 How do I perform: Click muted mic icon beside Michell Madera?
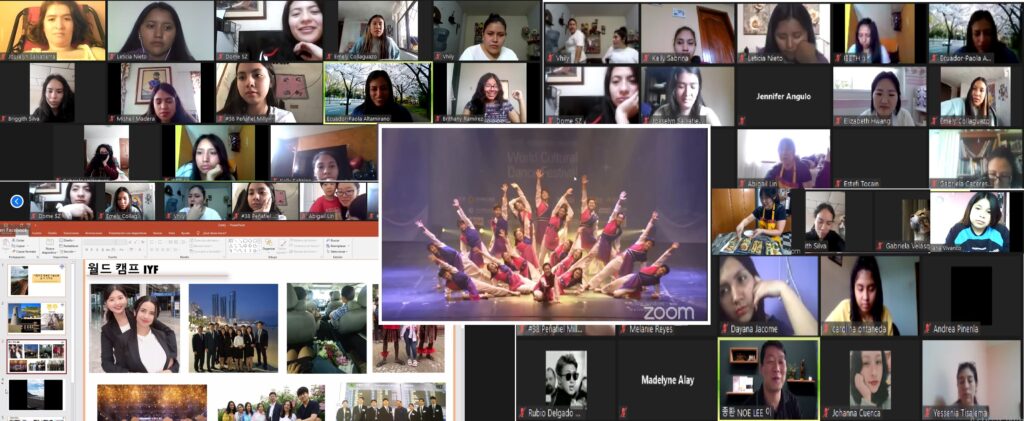coord(112,119)
